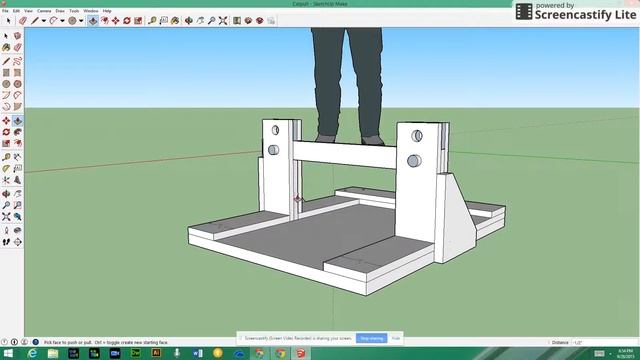
Task: Open the Shapes tool dropdown arrow
Action: click(81, 21)
